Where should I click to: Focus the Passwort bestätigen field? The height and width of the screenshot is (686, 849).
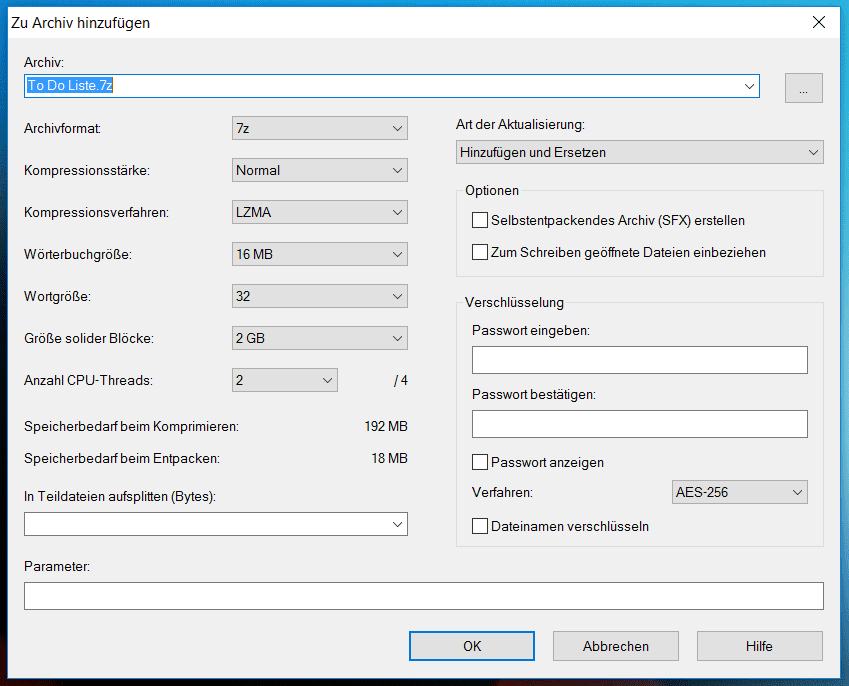click(x=639, y=424)
